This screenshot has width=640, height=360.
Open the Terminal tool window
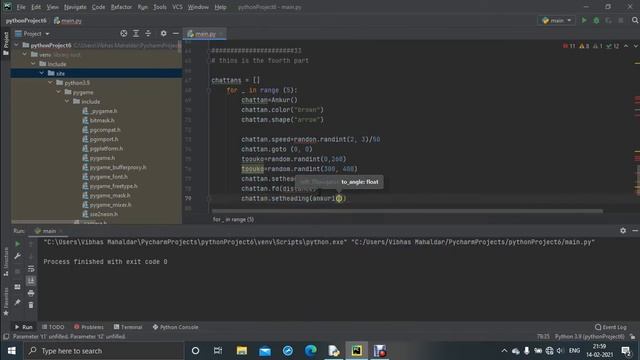click(128, 327)
